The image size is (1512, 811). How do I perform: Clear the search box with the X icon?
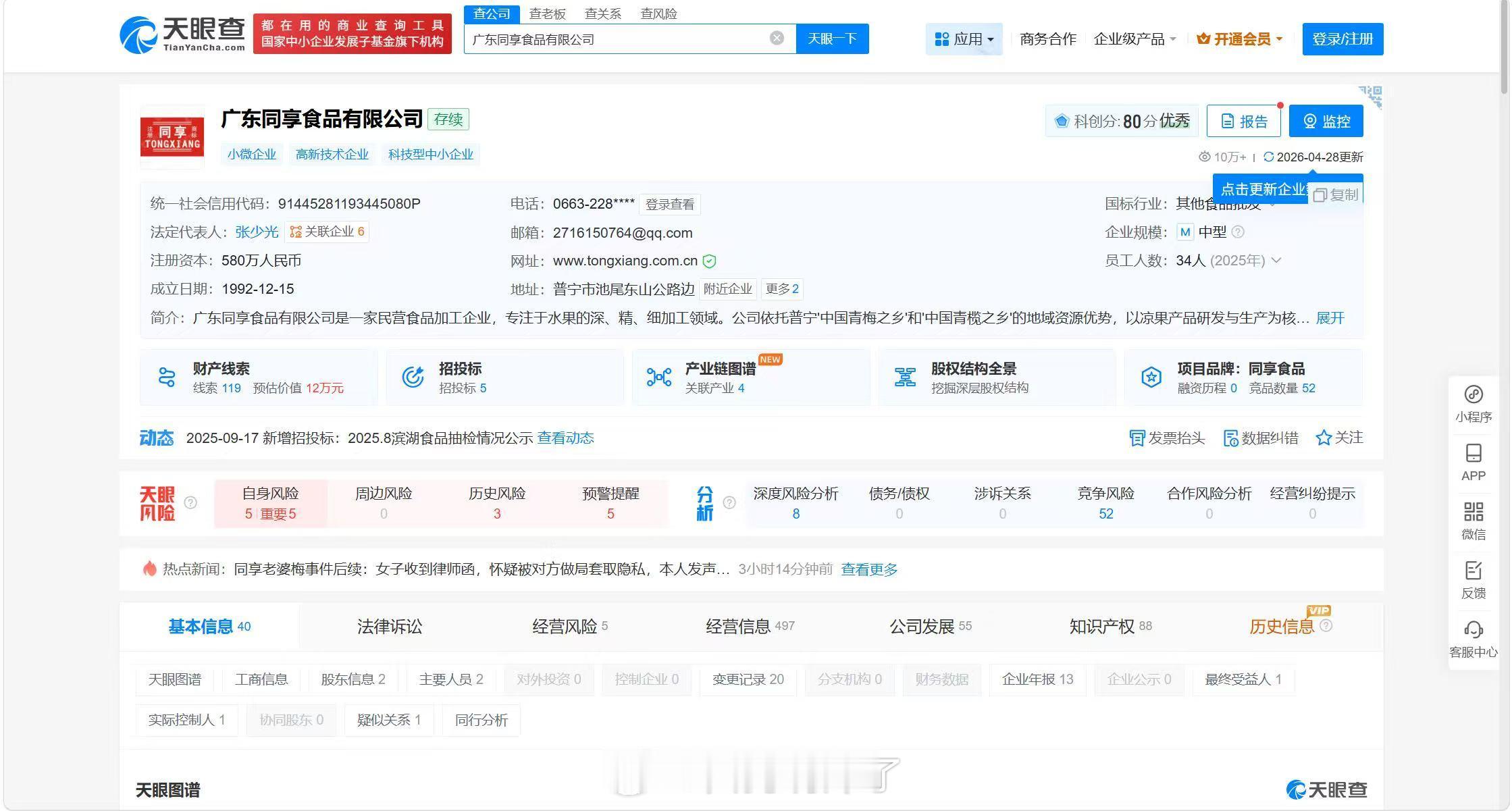point(777,38)
